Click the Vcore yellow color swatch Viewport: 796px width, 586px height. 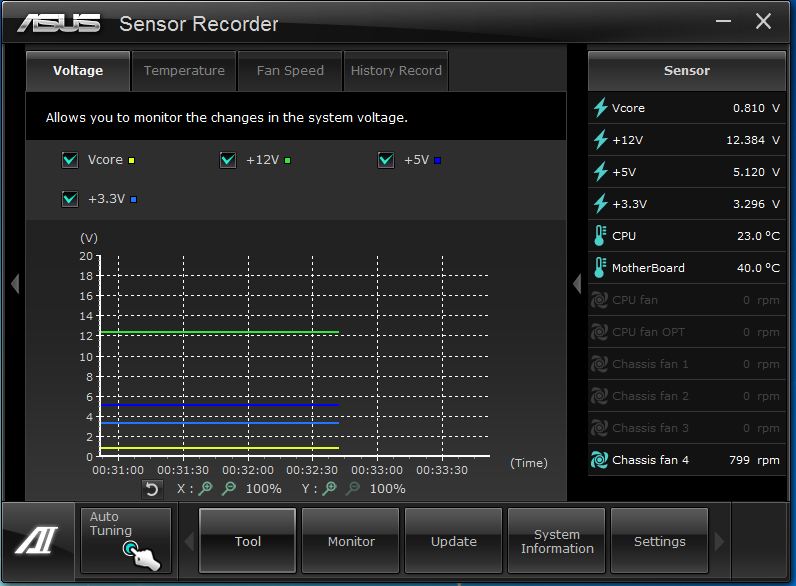coord(131,160)
